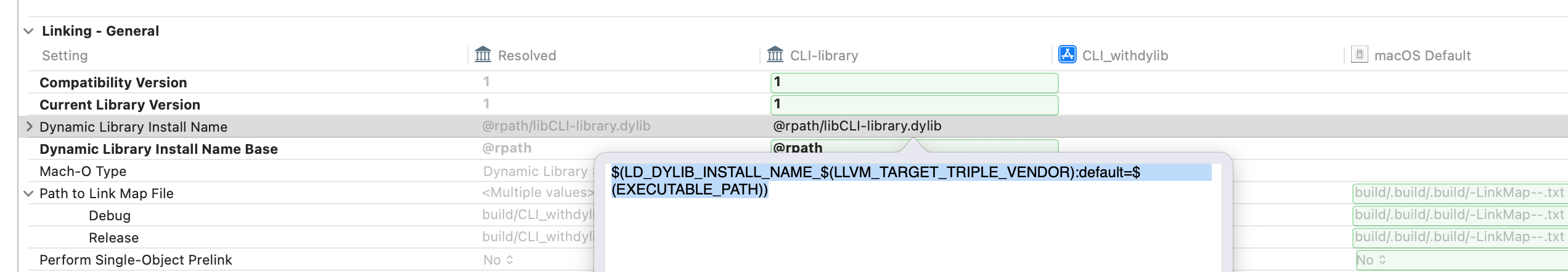
Task: Edit the Current Library Version CLI-library field
Action: coord(913,105)
